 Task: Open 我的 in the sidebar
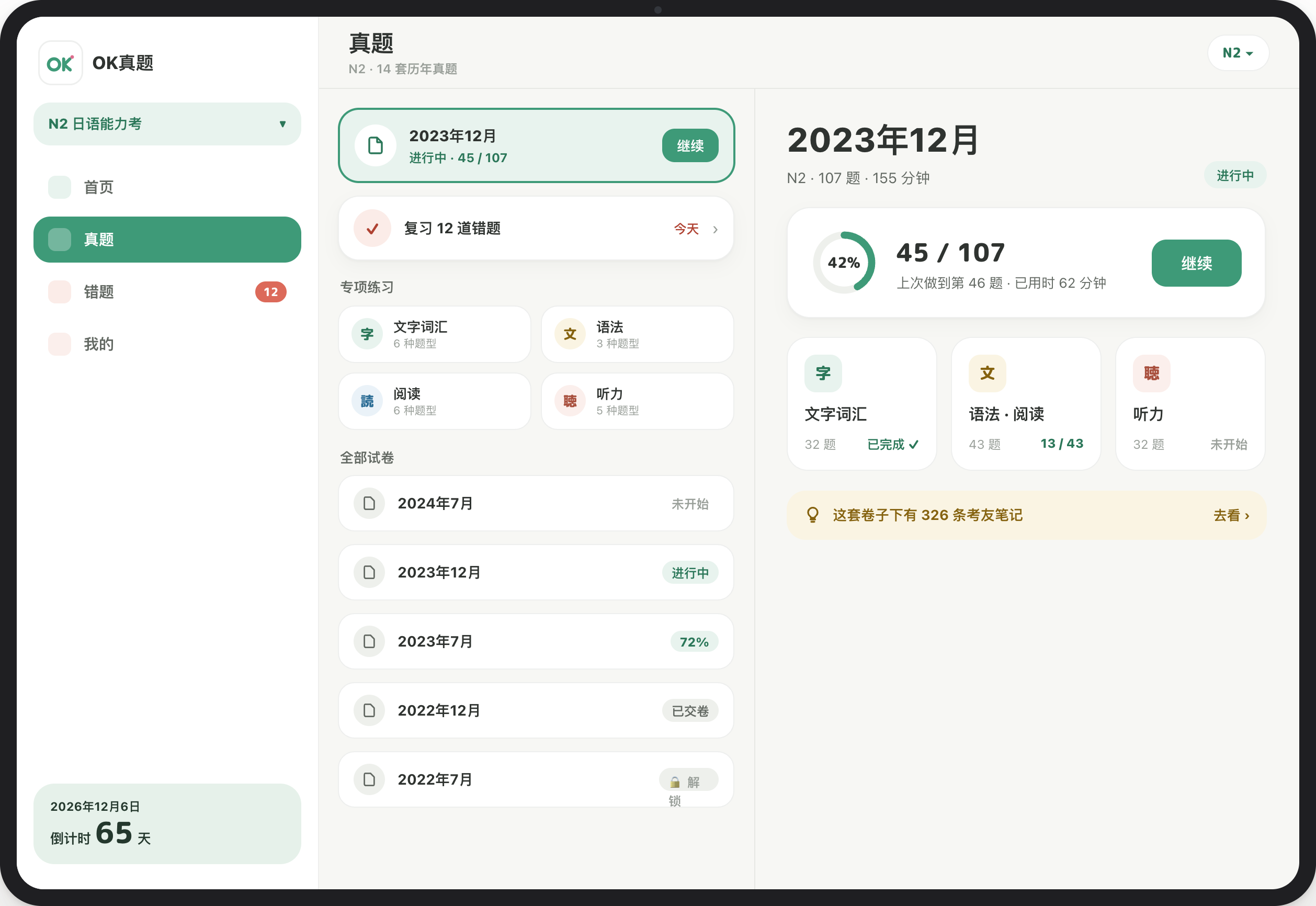tap(167, 344)
